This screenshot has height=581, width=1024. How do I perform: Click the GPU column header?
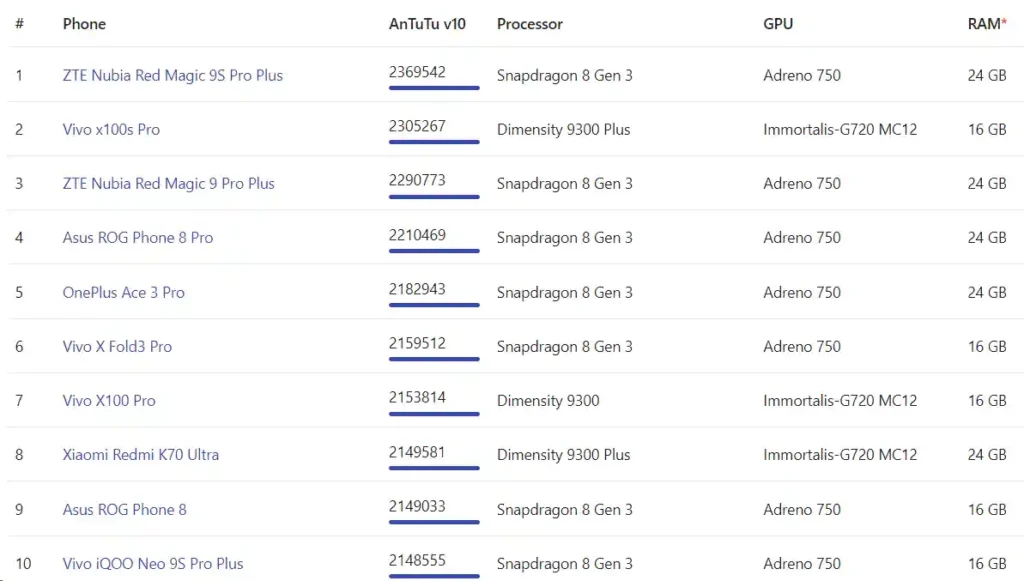(778, 23)
